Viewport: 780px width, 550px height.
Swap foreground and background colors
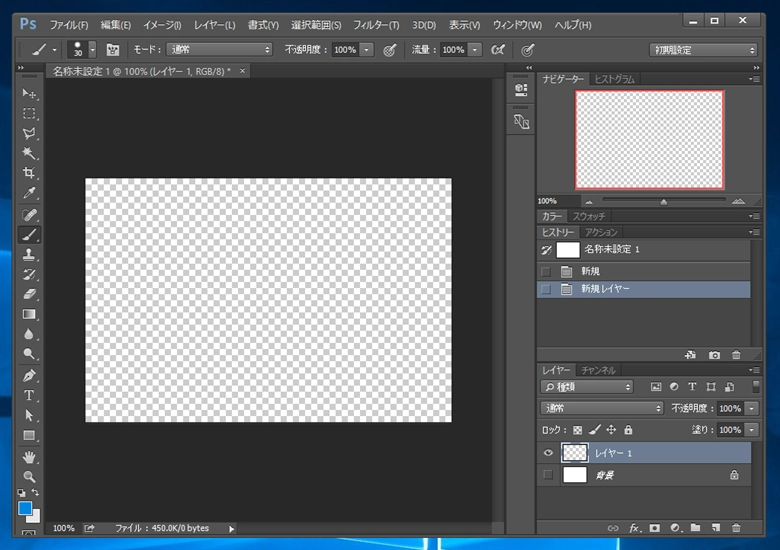click(x=35, y=492)
